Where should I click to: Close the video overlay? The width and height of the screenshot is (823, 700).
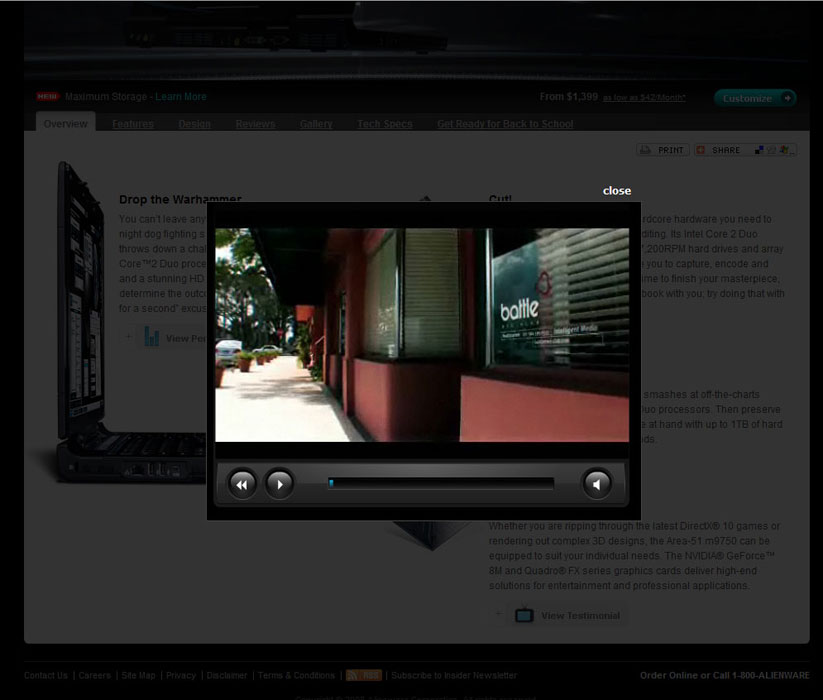[x=616, y=191]
